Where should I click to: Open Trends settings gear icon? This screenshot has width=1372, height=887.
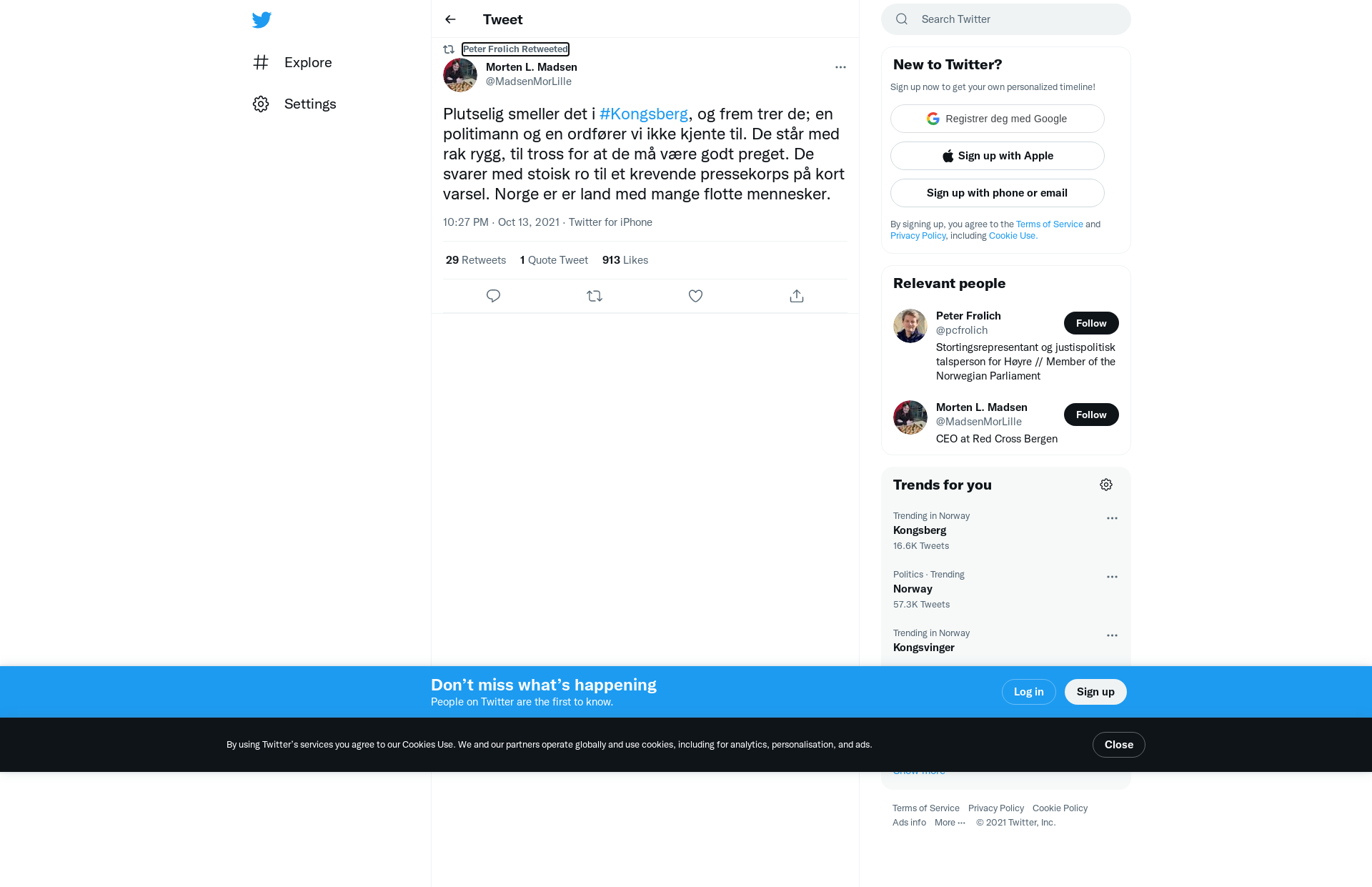1106,485
